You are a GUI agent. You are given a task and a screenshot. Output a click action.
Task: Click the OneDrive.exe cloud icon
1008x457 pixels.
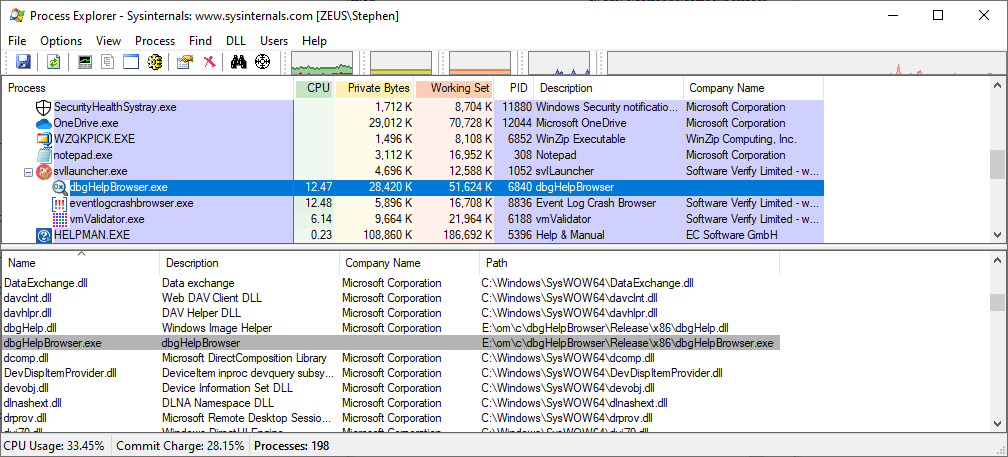click(43, 123)
